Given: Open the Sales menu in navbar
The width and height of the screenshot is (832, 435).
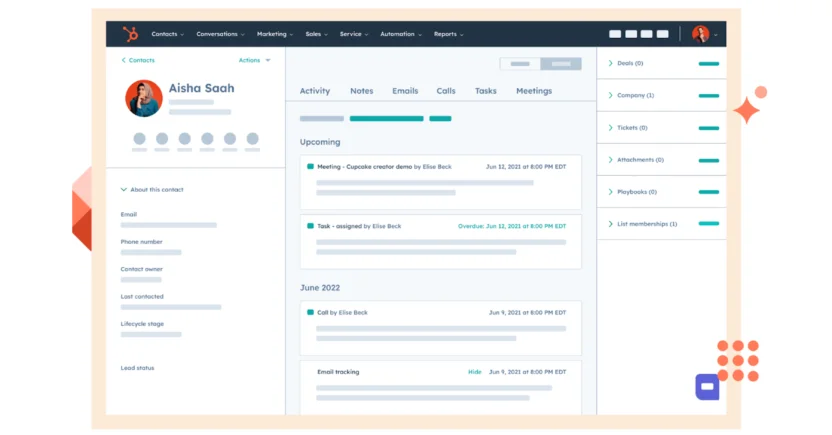Looking at the screenshot, I should (317, 34).
